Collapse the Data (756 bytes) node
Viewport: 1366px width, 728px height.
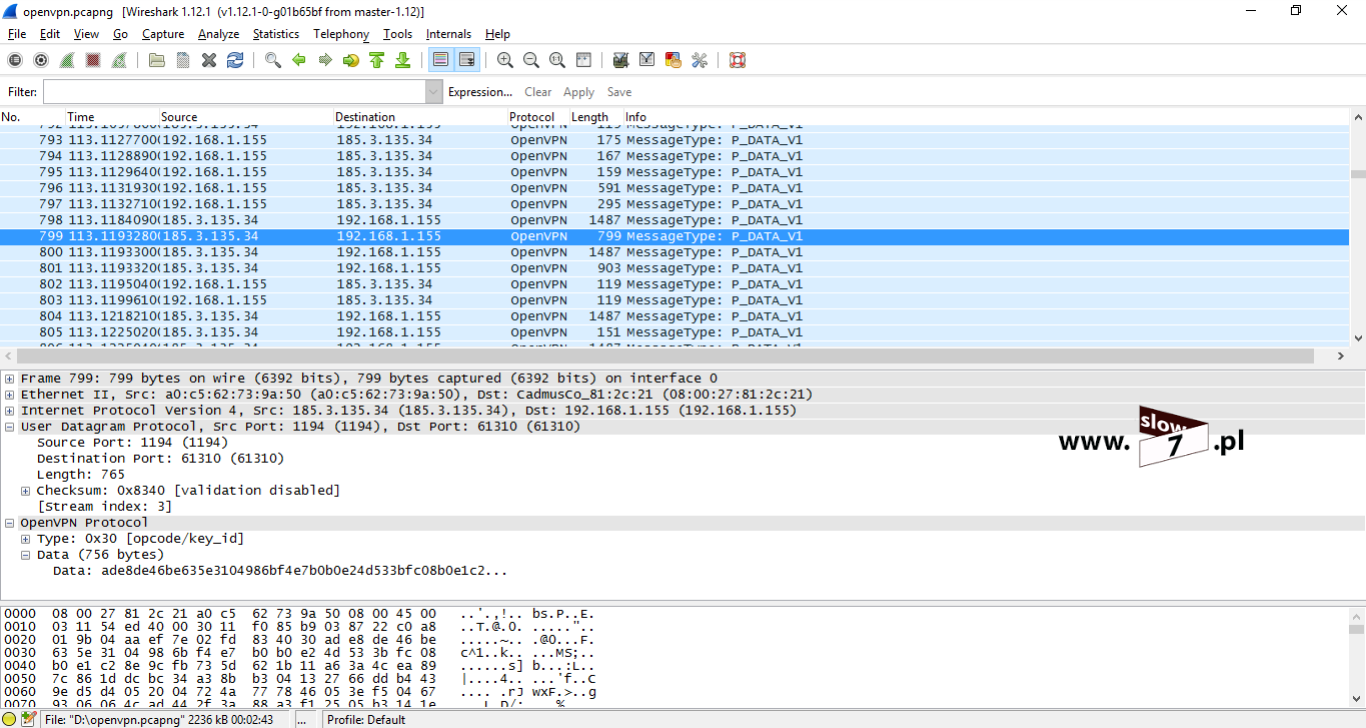pyautogui.click(x=26, y=555)
